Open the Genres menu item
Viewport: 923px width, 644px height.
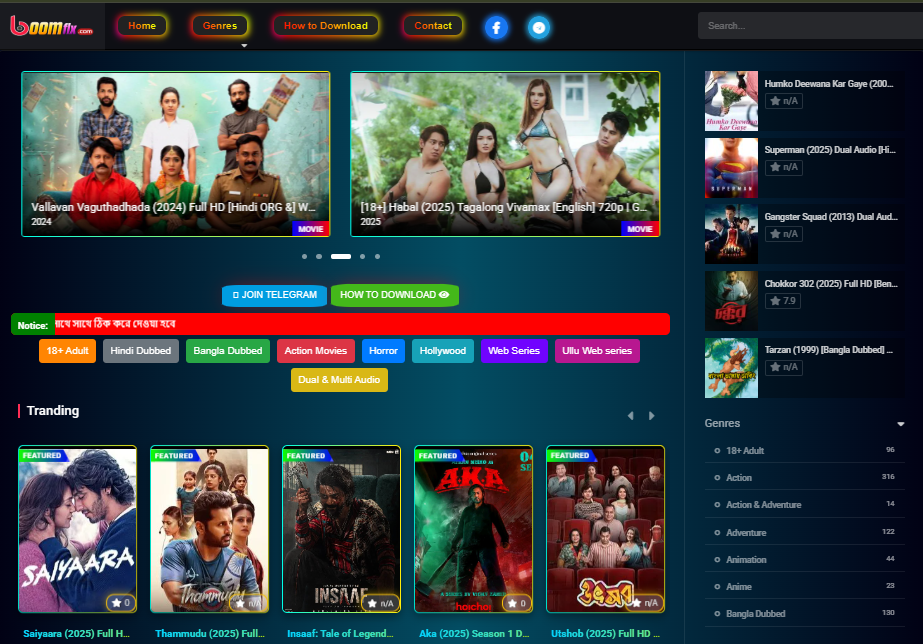[x=220, y=26]
